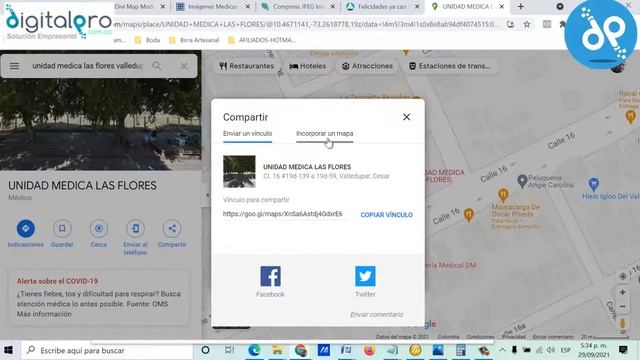Open the Maps hamburger menu

(x=14, y=66)
